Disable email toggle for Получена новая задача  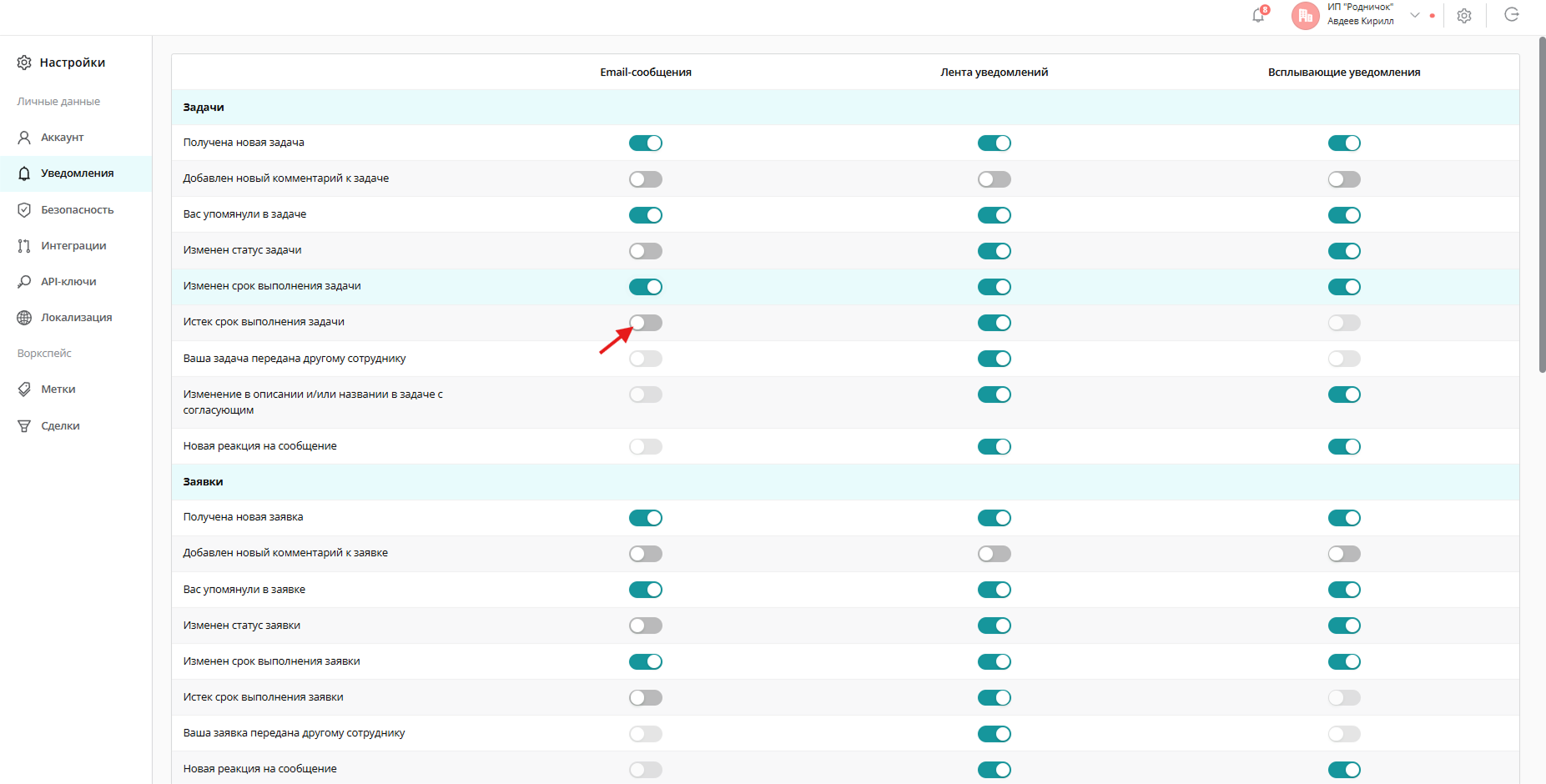click(645, 143)
